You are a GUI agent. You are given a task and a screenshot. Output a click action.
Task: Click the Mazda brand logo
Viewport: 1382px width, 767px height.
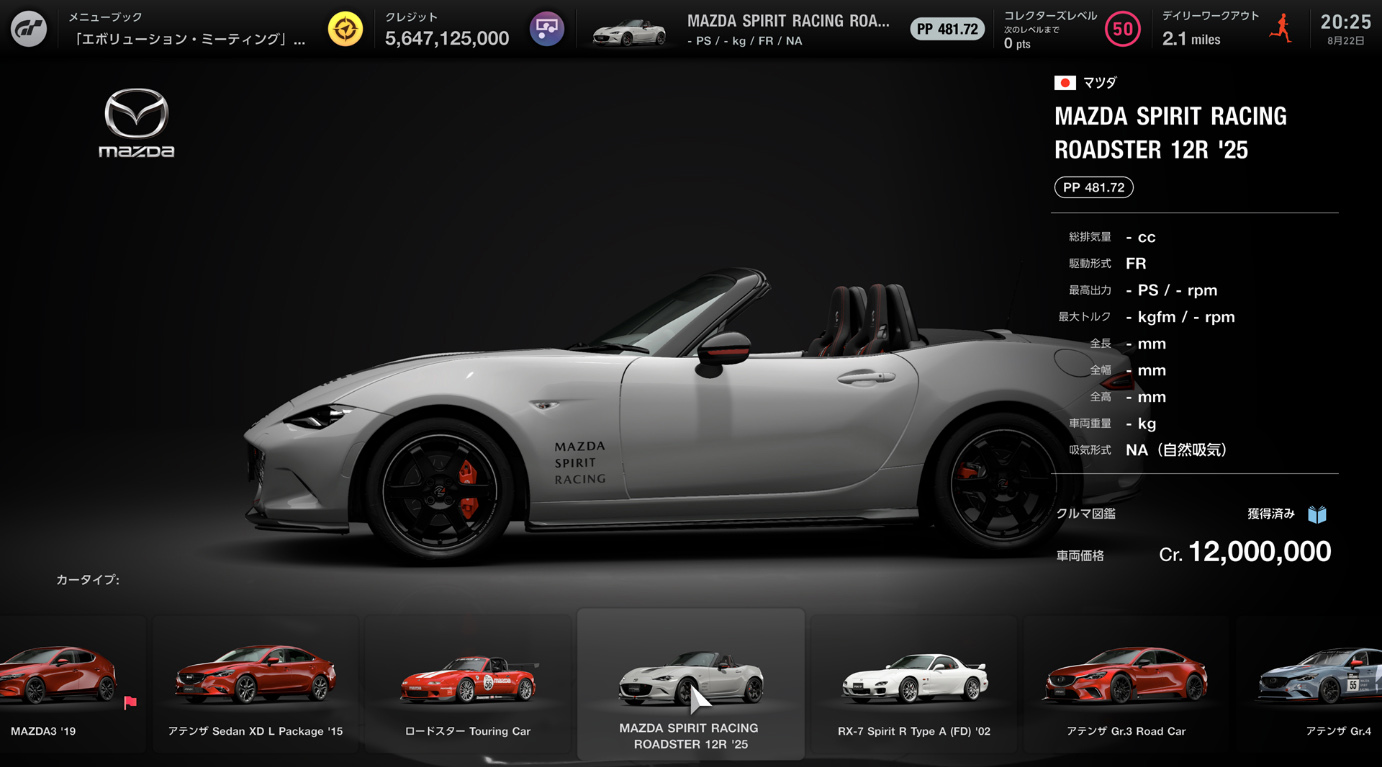pyautogui.click(x=137, y=123)
